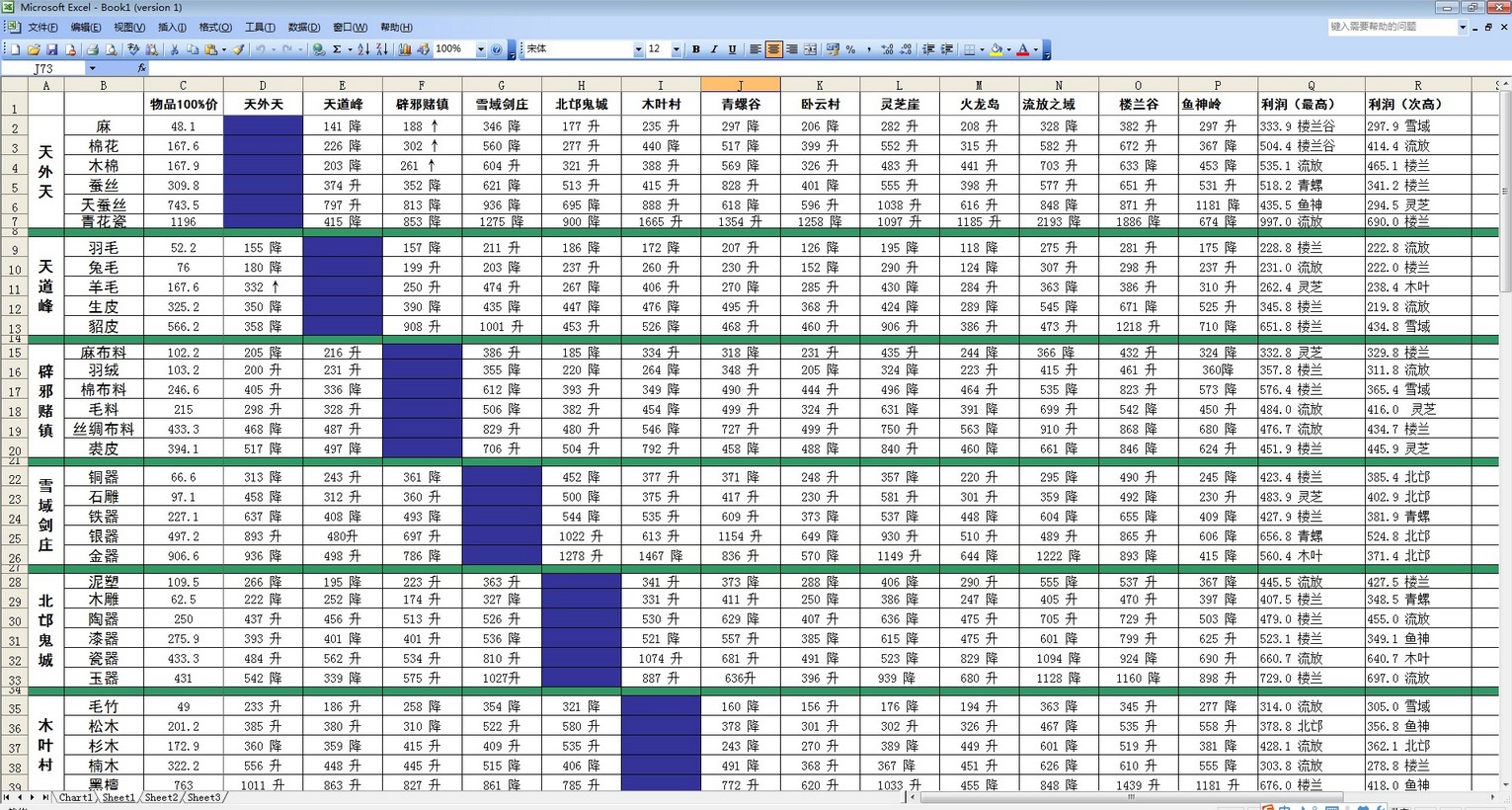Increase decimal places icon
Screen dimensions: 1512x810
(x=887, y=49)
